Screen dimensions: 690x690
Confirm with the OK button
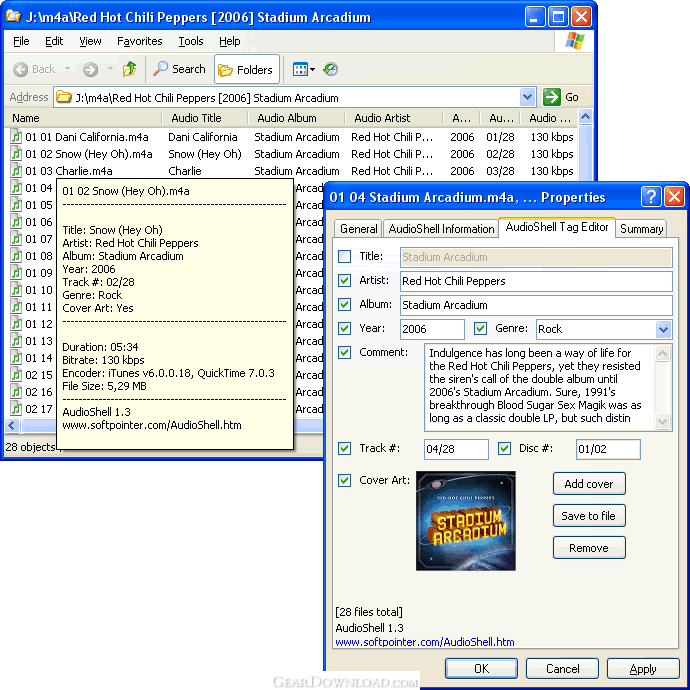[x=481, y=669]
